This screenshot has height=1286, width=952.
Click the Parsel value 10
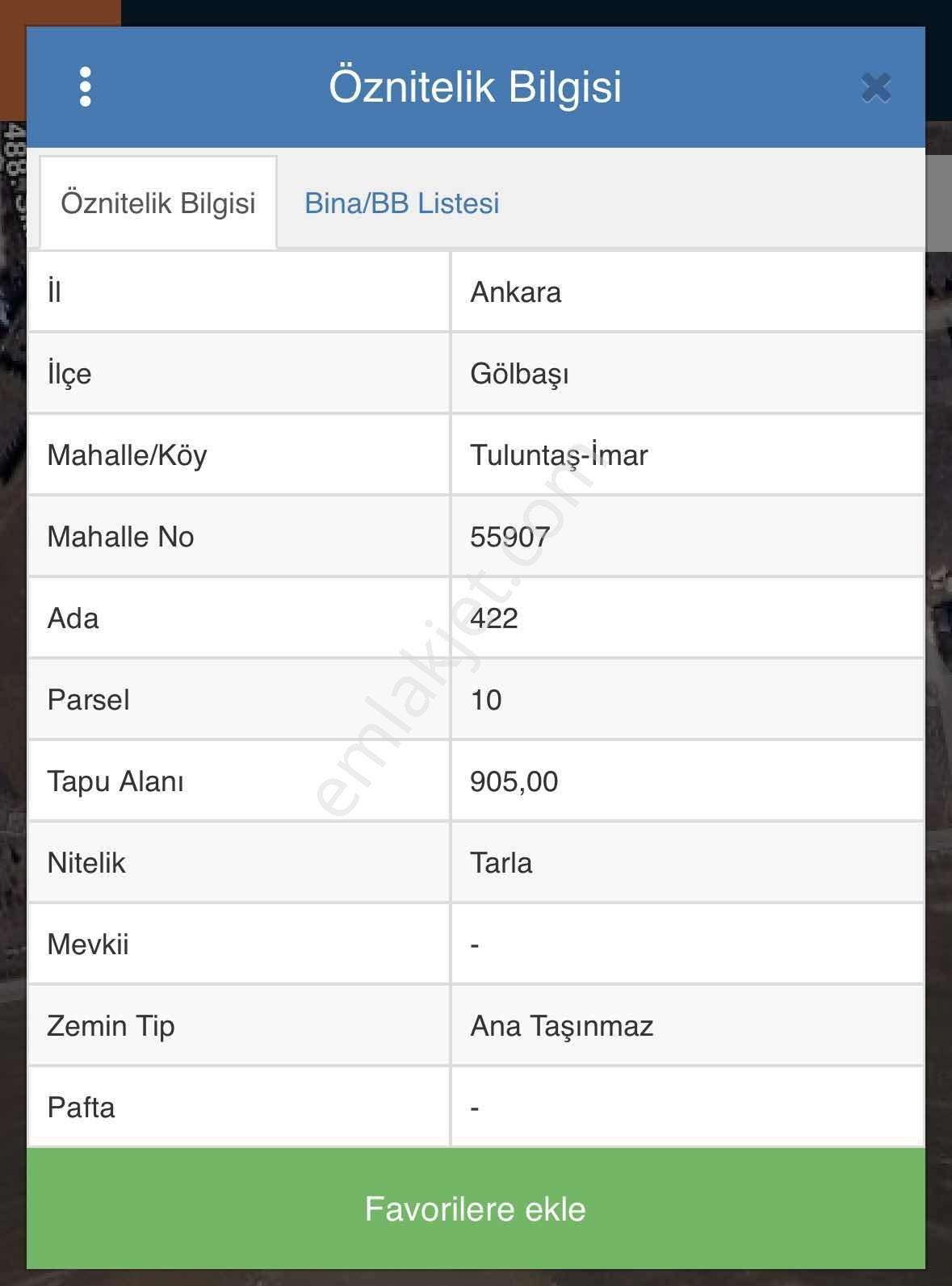pos(485,700)
